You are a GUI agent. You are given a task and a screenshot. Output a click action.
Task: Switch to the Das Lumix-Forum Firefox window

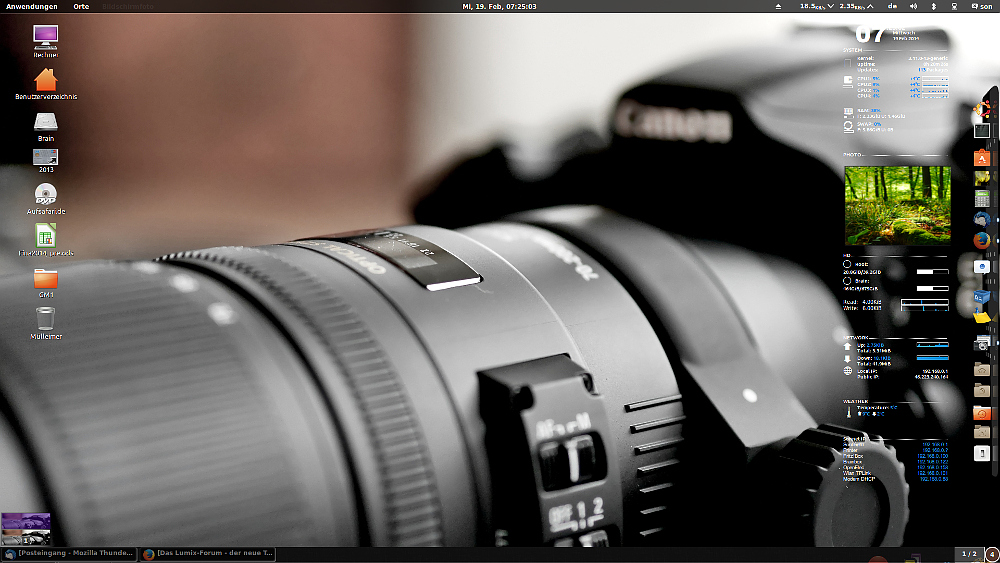coord(208,554)
